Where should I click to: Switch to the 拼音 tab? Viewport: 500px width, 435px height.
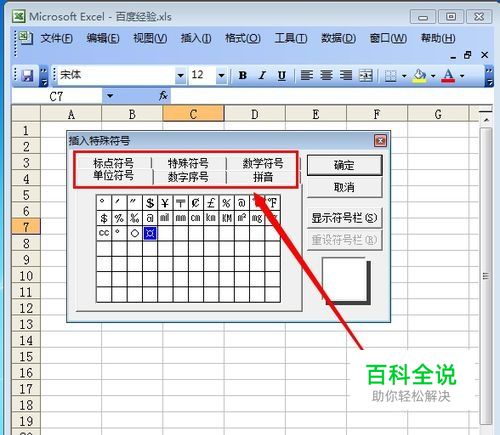(263, 177)
